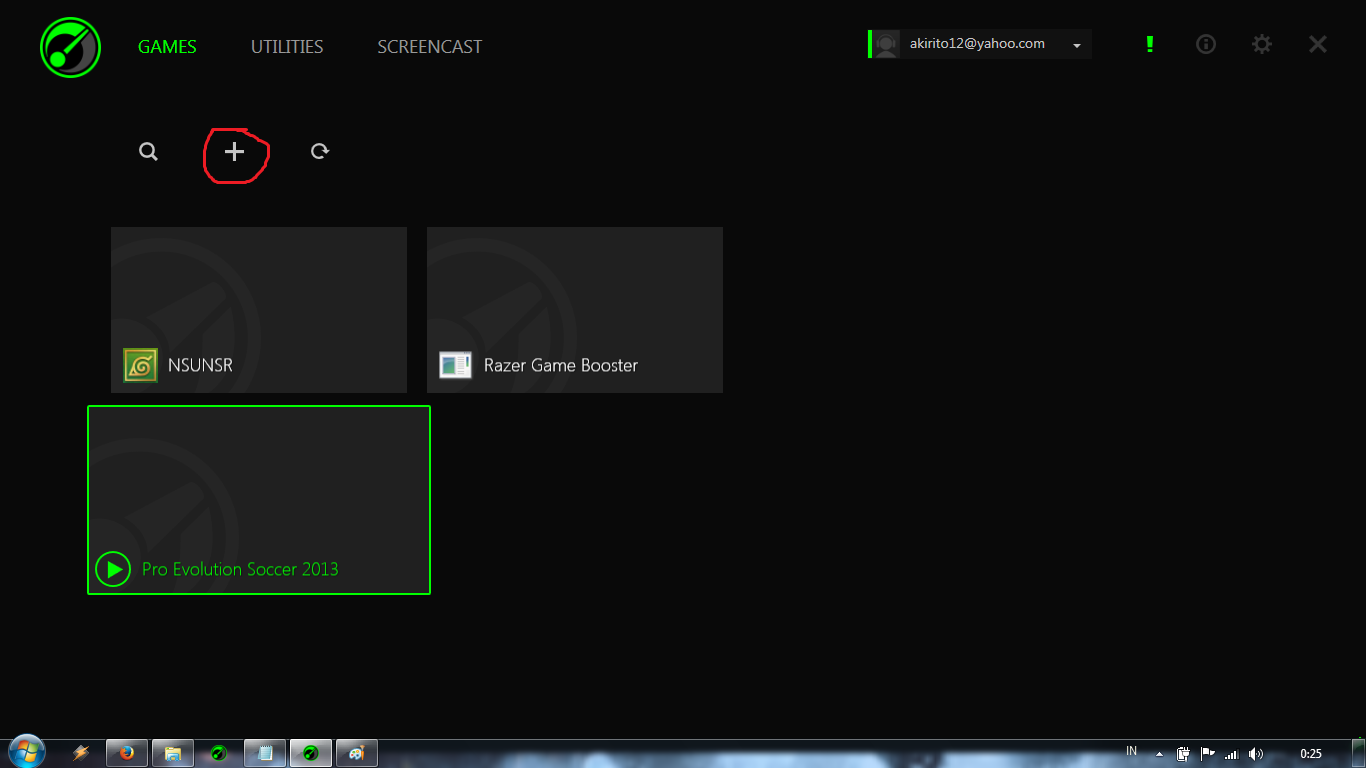The image size is (1366, 768).
Task: Switch to the GAMES tab
Action: (x=167, y=47)
